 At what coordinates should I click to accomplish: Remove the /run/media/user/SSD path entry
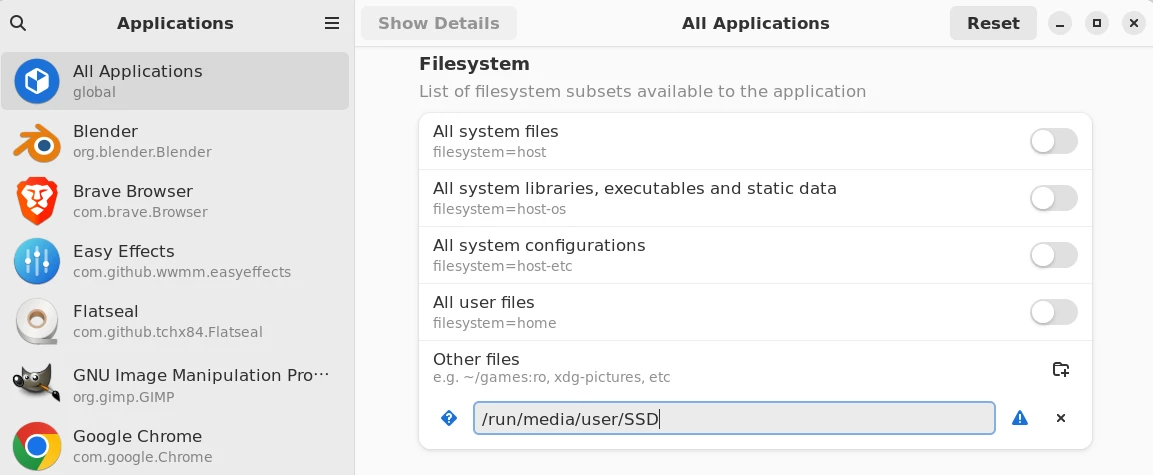point(1061,418)
